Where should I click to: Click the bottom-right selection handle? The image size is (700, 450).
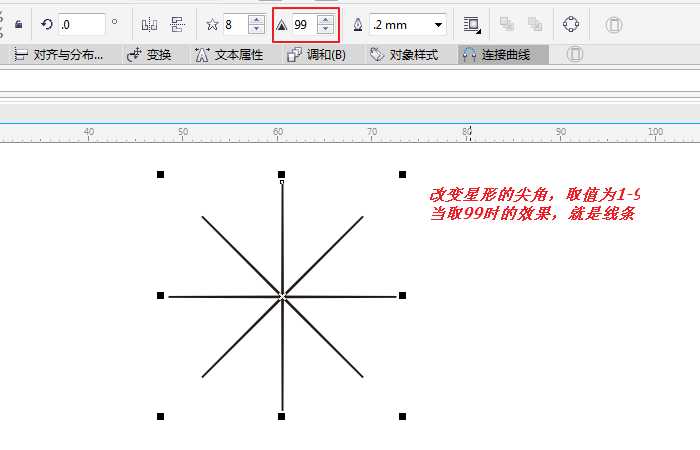(402, 417)
